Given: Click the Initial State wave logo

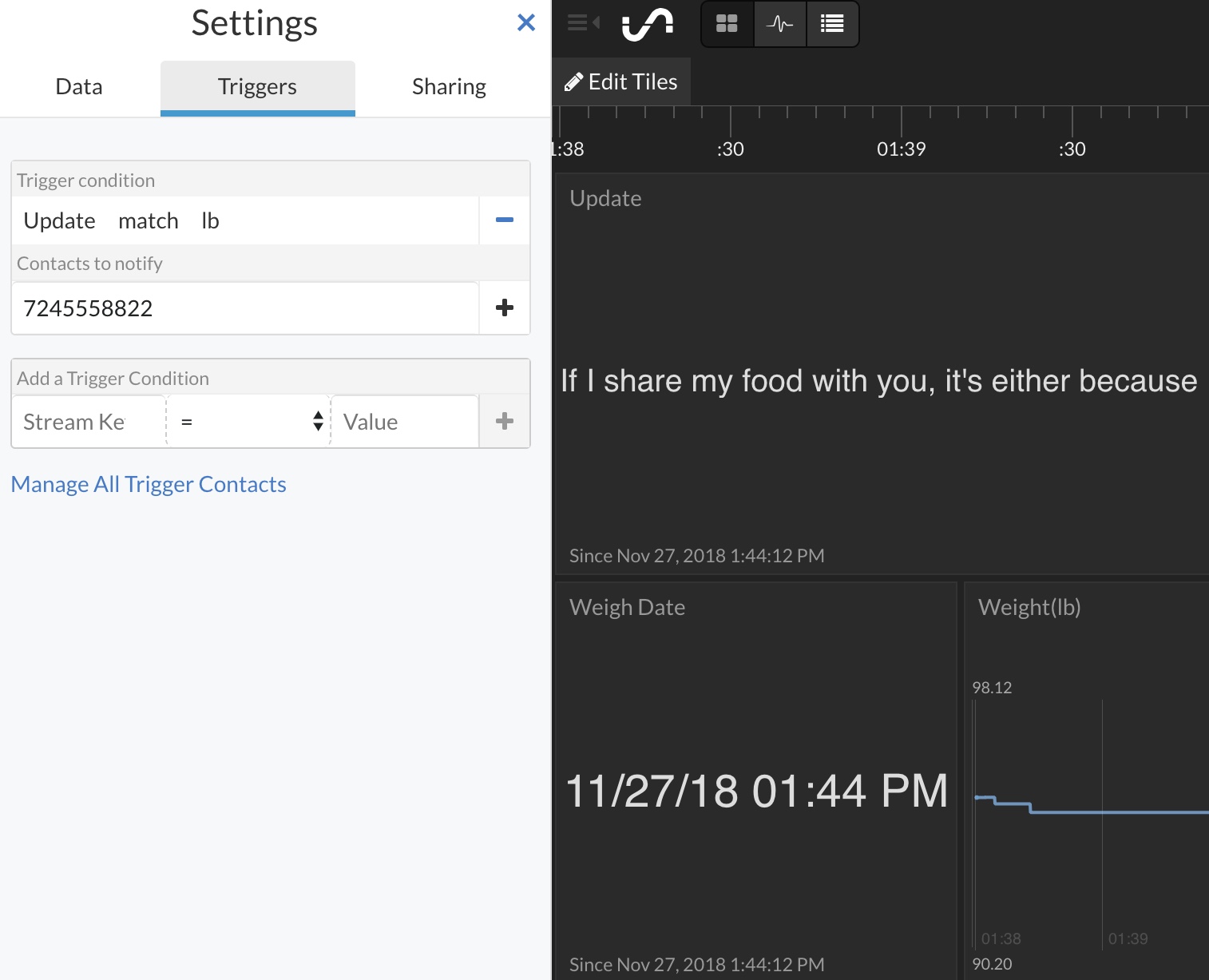Looking at the screenshot, I should click(x=647, y=24).
